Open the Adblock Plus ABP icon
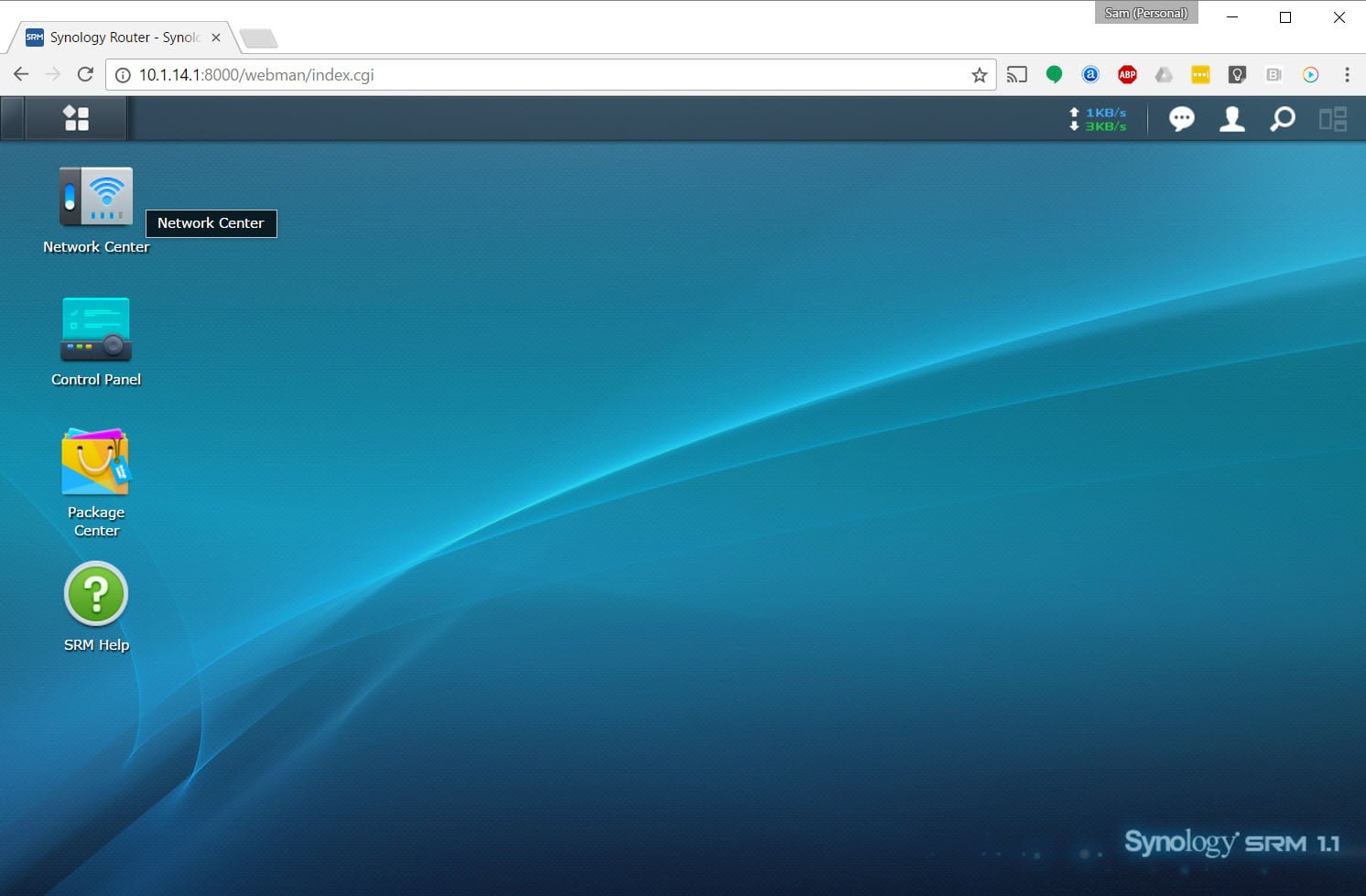 click(x=1127, y=75)
